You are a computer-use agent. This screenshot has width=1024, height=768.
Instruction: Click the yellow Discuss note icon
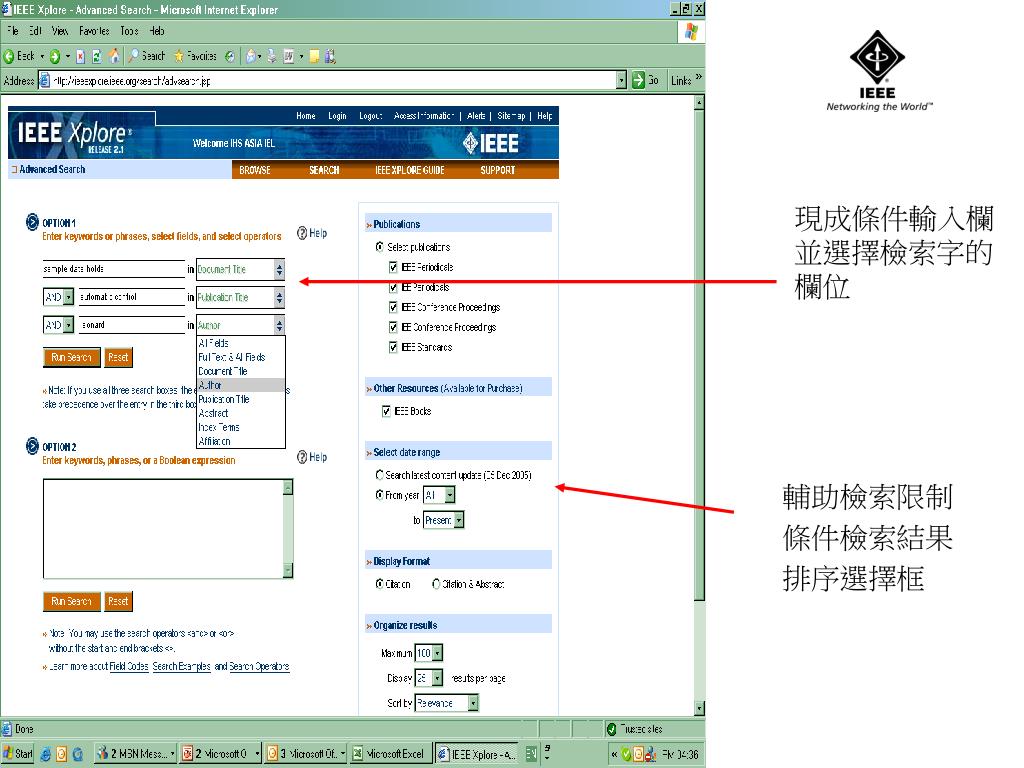point(314,57)
